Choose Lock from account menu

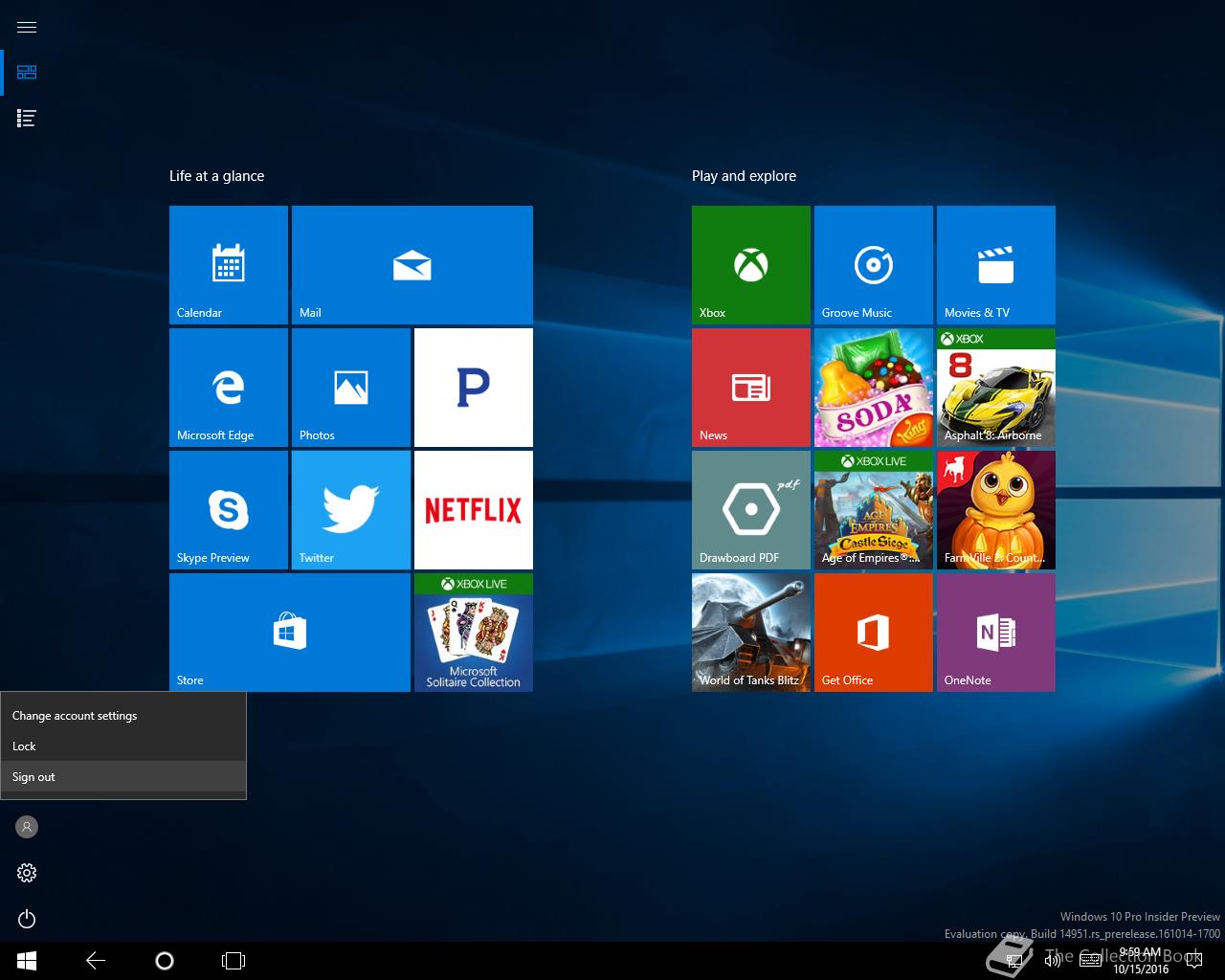[123, 746]
